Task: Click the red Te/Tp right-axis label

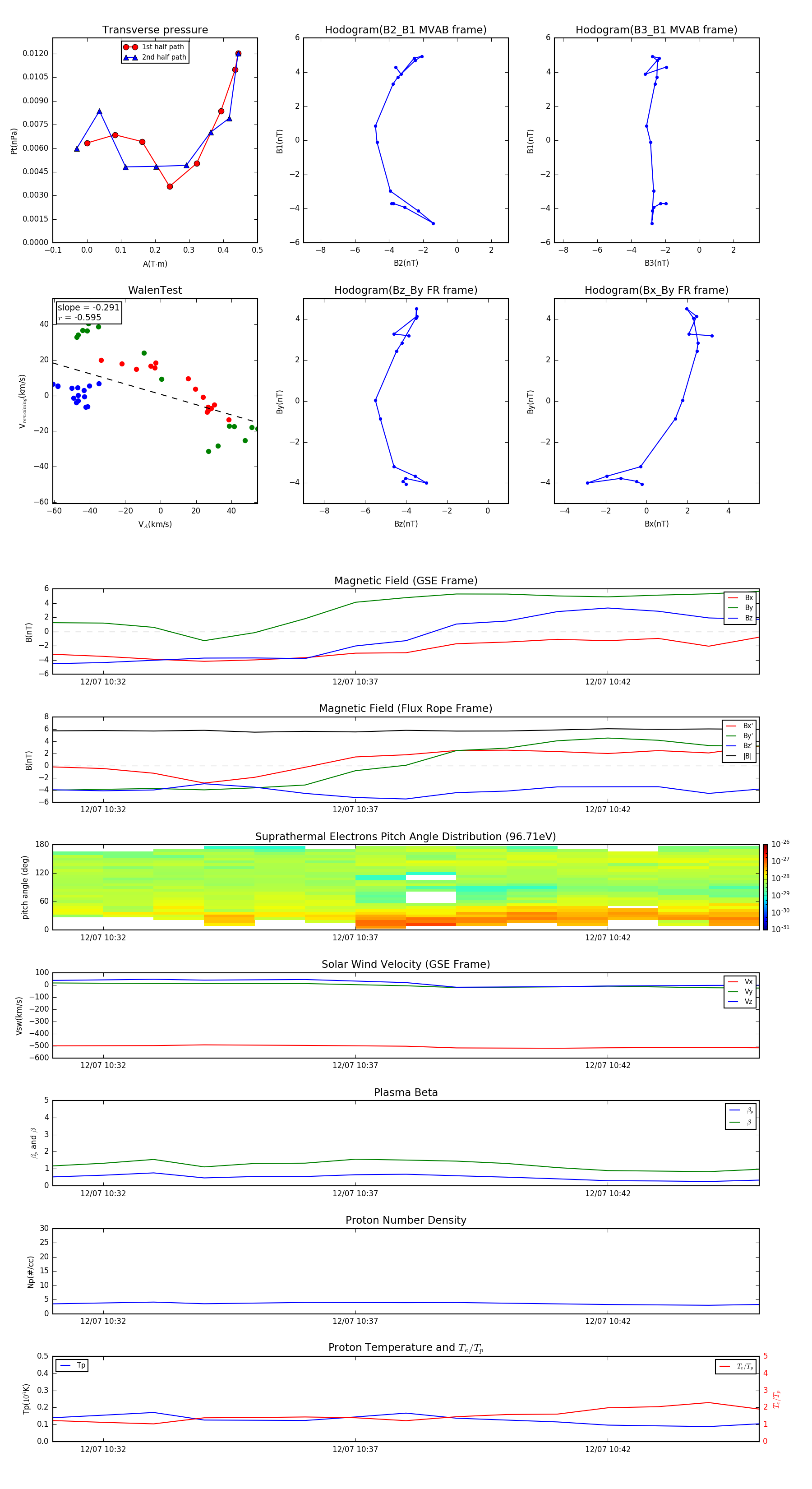Action: click(777, 1399)
